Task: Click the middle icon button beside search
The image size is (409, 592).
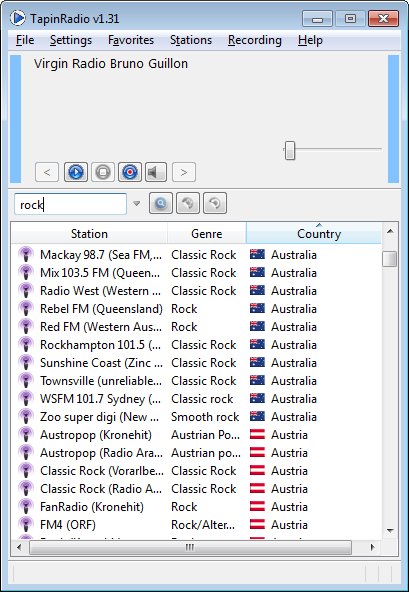Action: point(188,204)
